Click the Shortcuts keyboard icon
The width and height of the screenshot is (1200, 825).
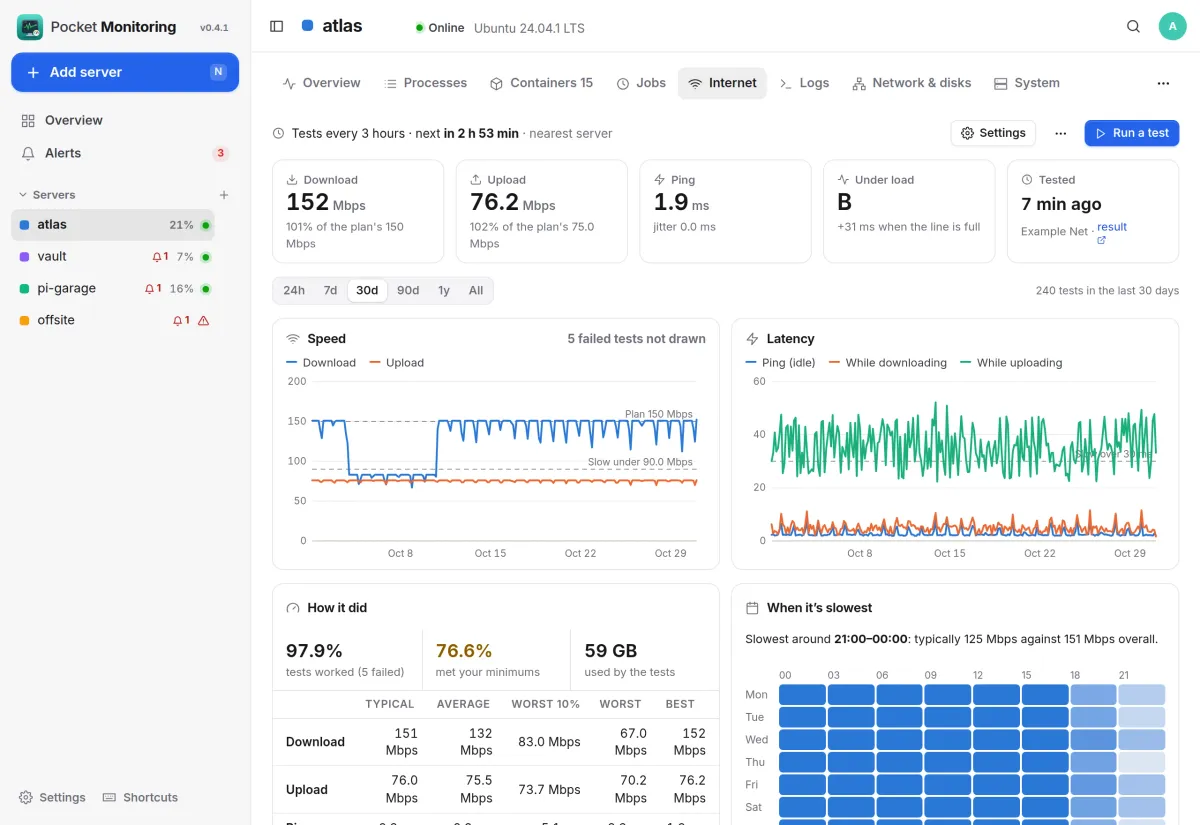pos(110,797)
